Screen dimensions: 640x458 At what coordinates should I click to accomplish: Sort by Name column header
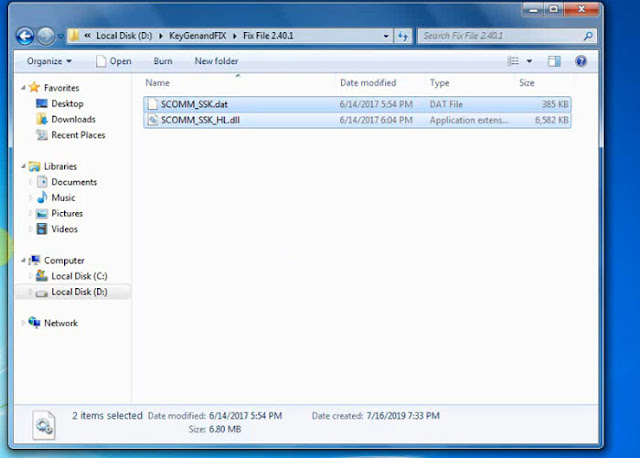point(158,83)
